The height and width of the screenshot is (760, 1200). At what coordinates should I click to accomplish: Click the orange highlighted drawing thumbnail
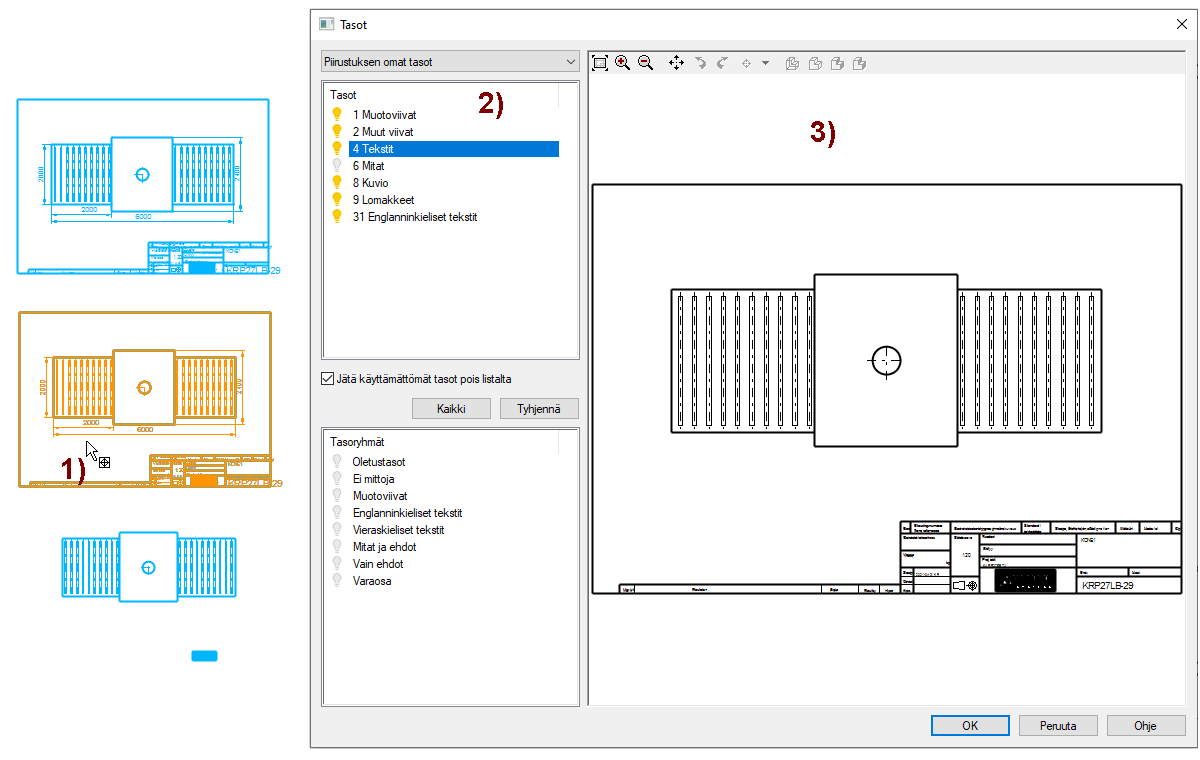145,399
